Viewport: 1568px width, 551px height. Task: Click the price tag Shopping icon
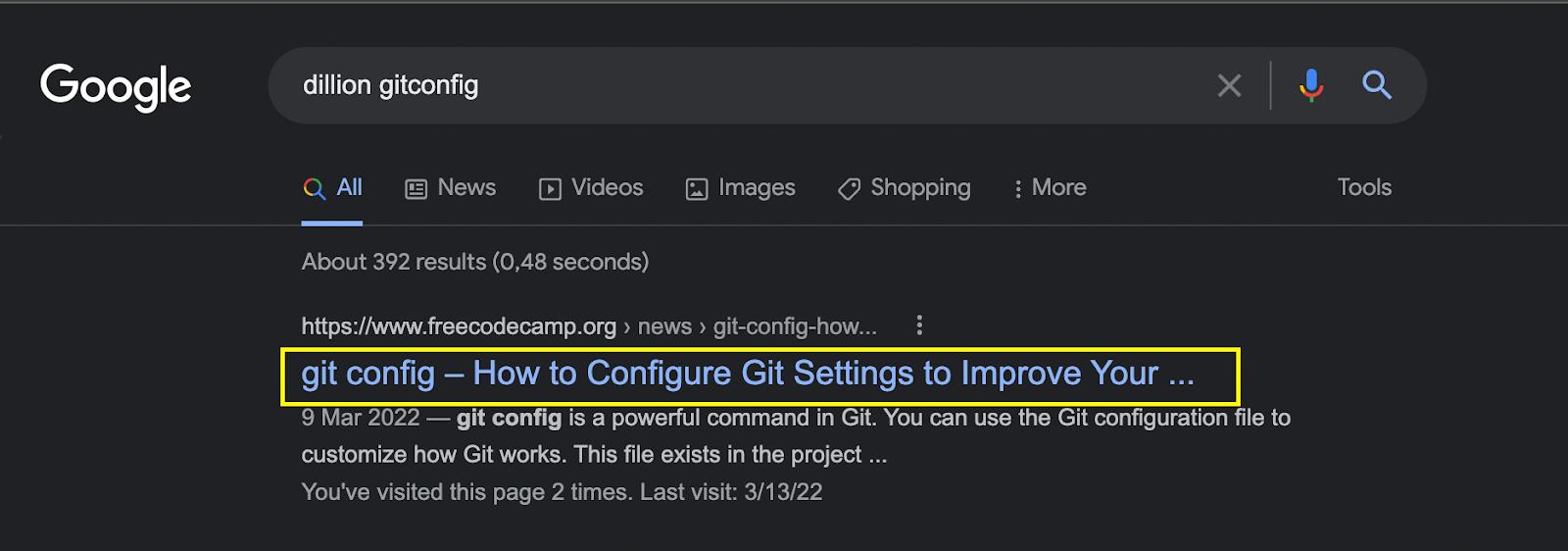click(x=849, y=189)
